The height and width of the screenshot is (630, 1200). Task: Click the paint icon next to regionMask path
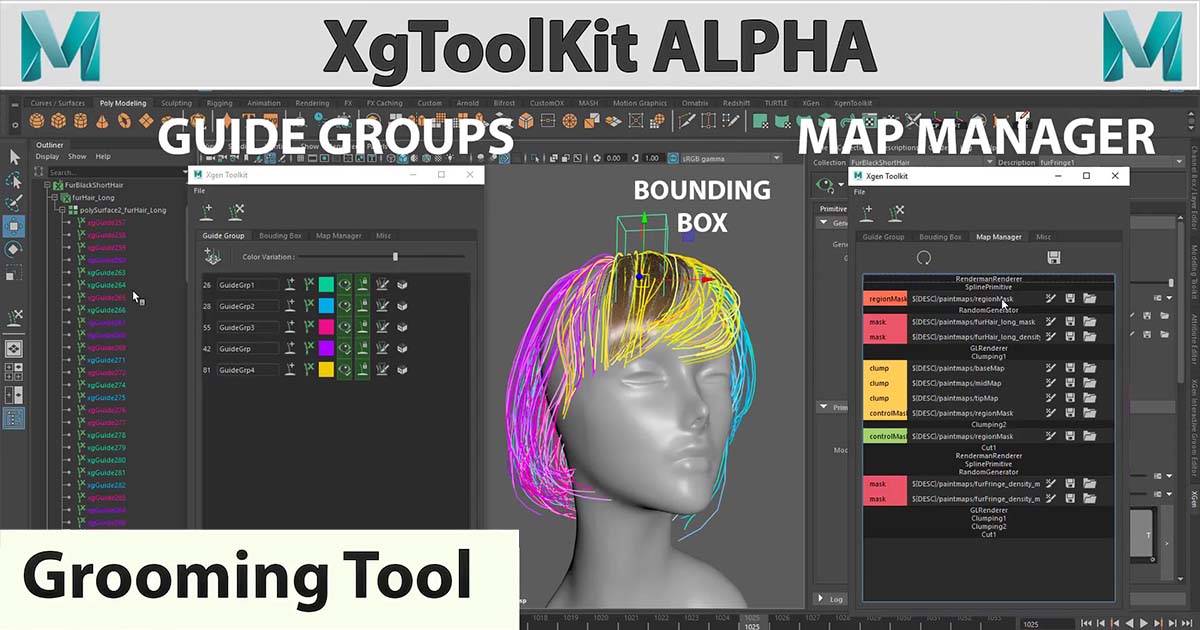(x=1050, y=299)
